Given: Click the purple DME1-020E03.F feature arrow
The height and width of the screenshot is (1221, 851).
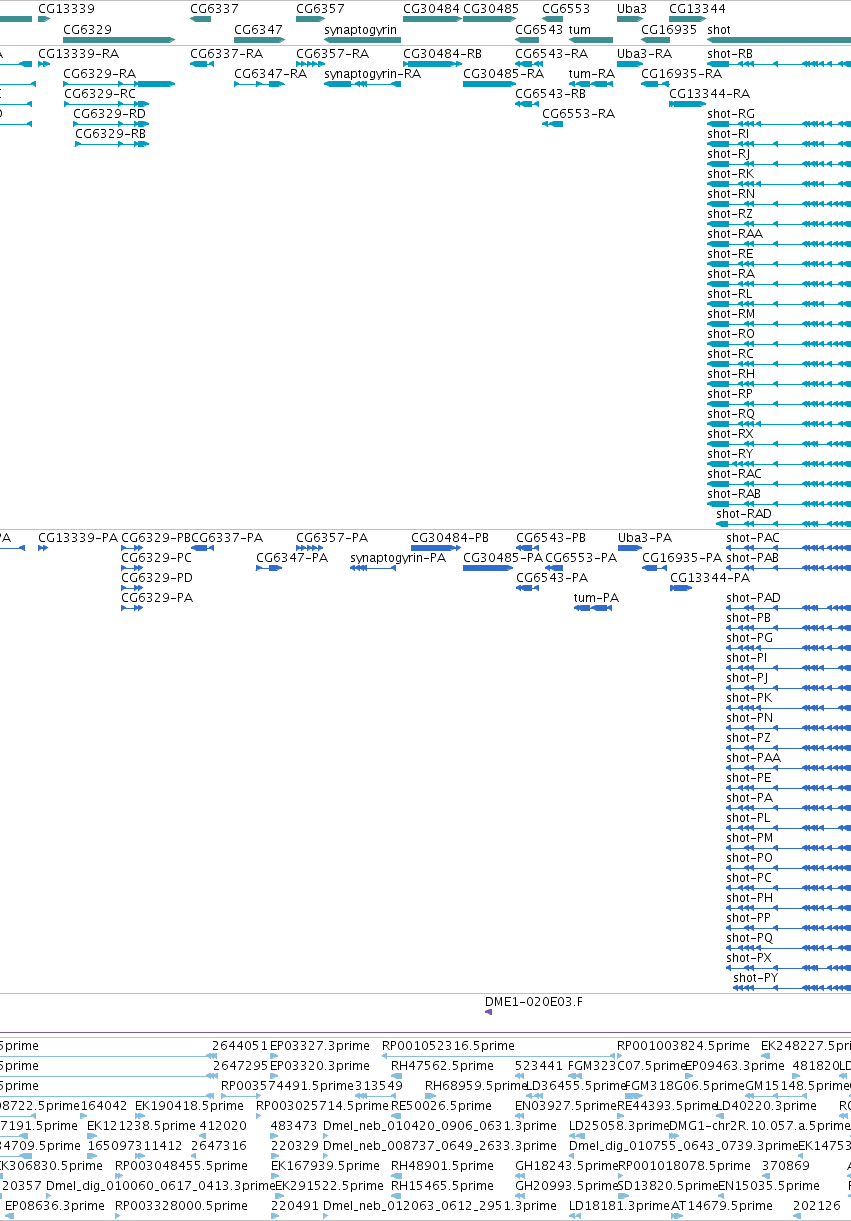Looking at the screenshot, I should (x=489, y=1012).
